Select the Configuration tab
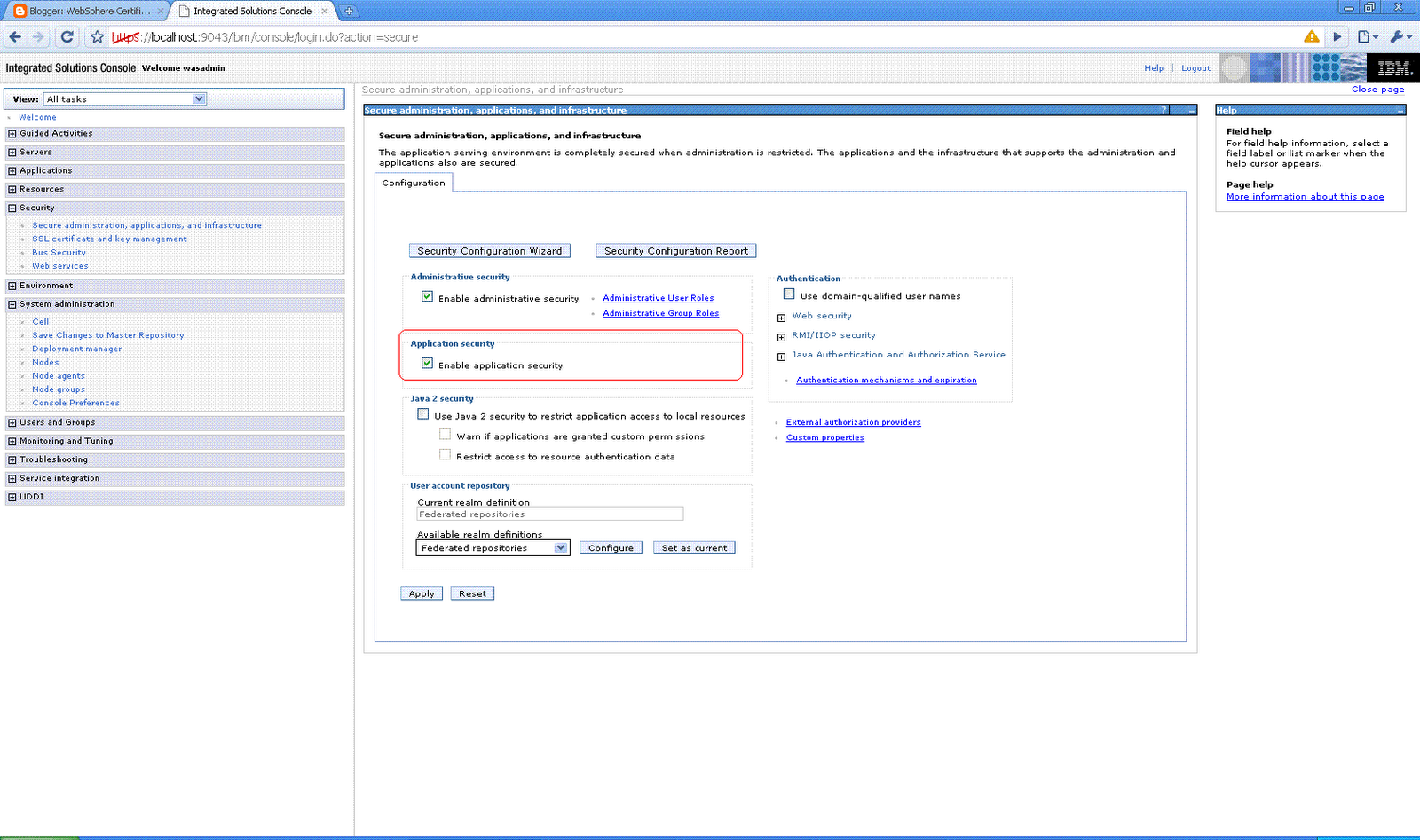This screenshot has height=840, width=1420. [414, 183]
